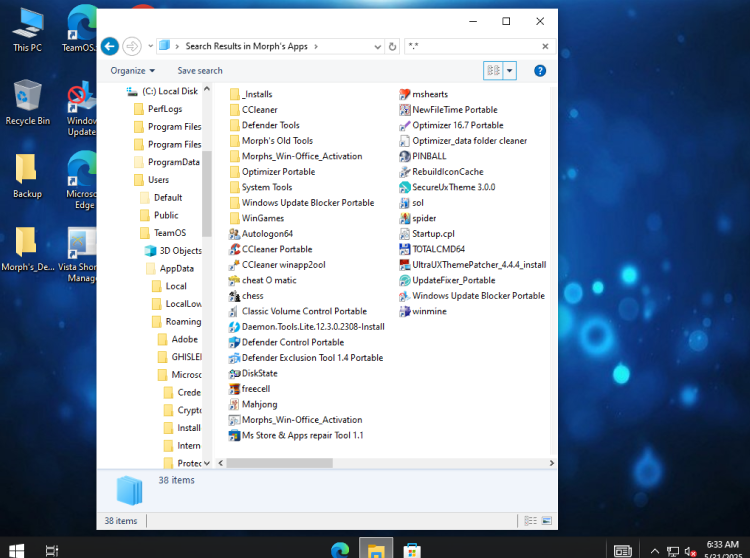Select Users folder in tree
This screenshot has width=750, height=558.
coord(152,180)
